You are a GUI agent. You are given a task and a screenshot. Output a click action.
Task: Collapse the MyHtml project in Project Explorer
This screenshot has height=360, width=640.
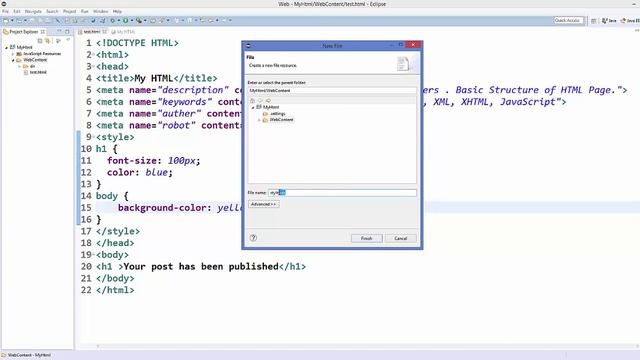click(x=7, y=48)
